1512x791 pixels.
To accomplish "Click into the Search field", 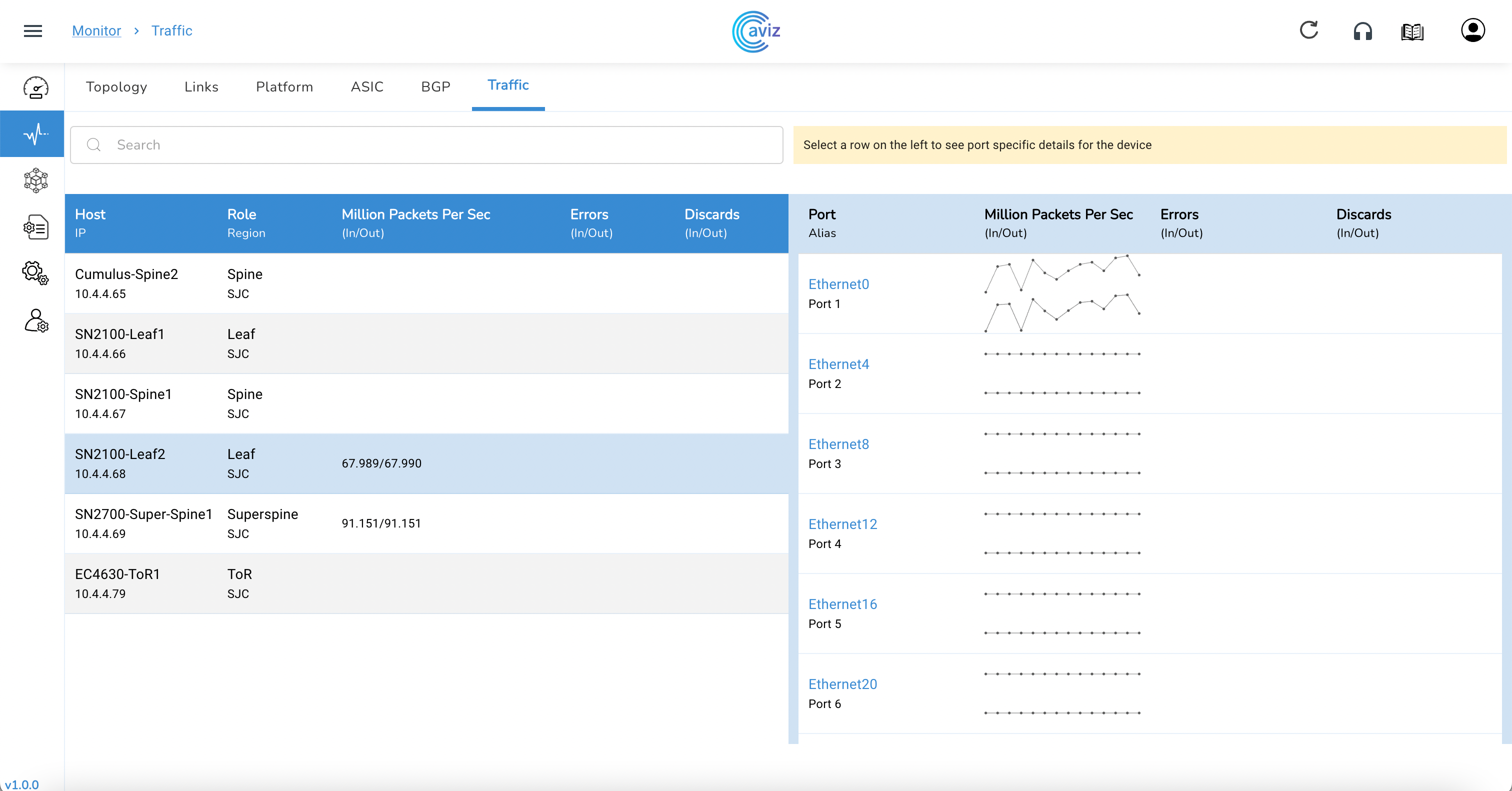I will tap(426, 145).
